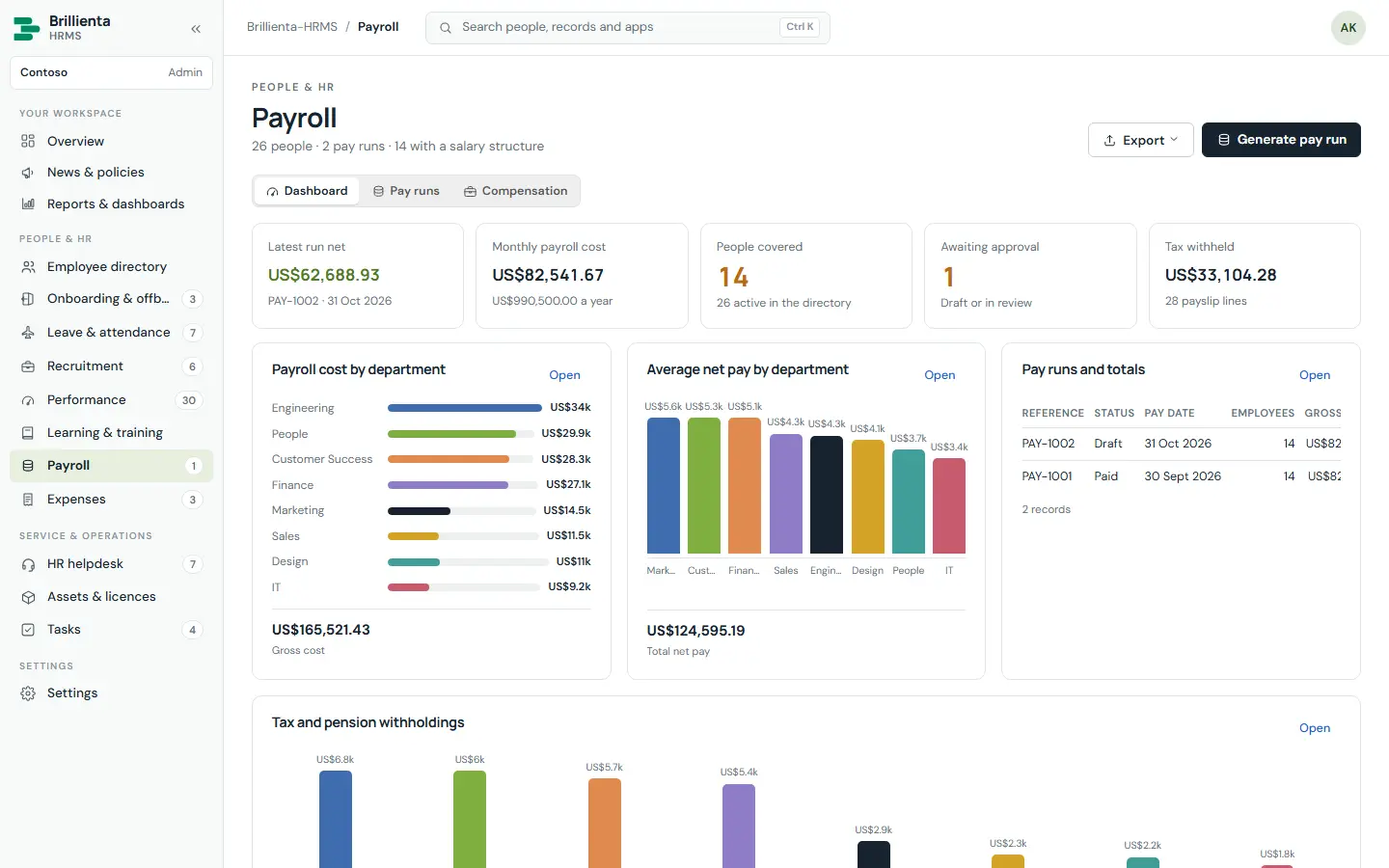
Task: Click the HR helpdesk headset icon
Action: 28,564
